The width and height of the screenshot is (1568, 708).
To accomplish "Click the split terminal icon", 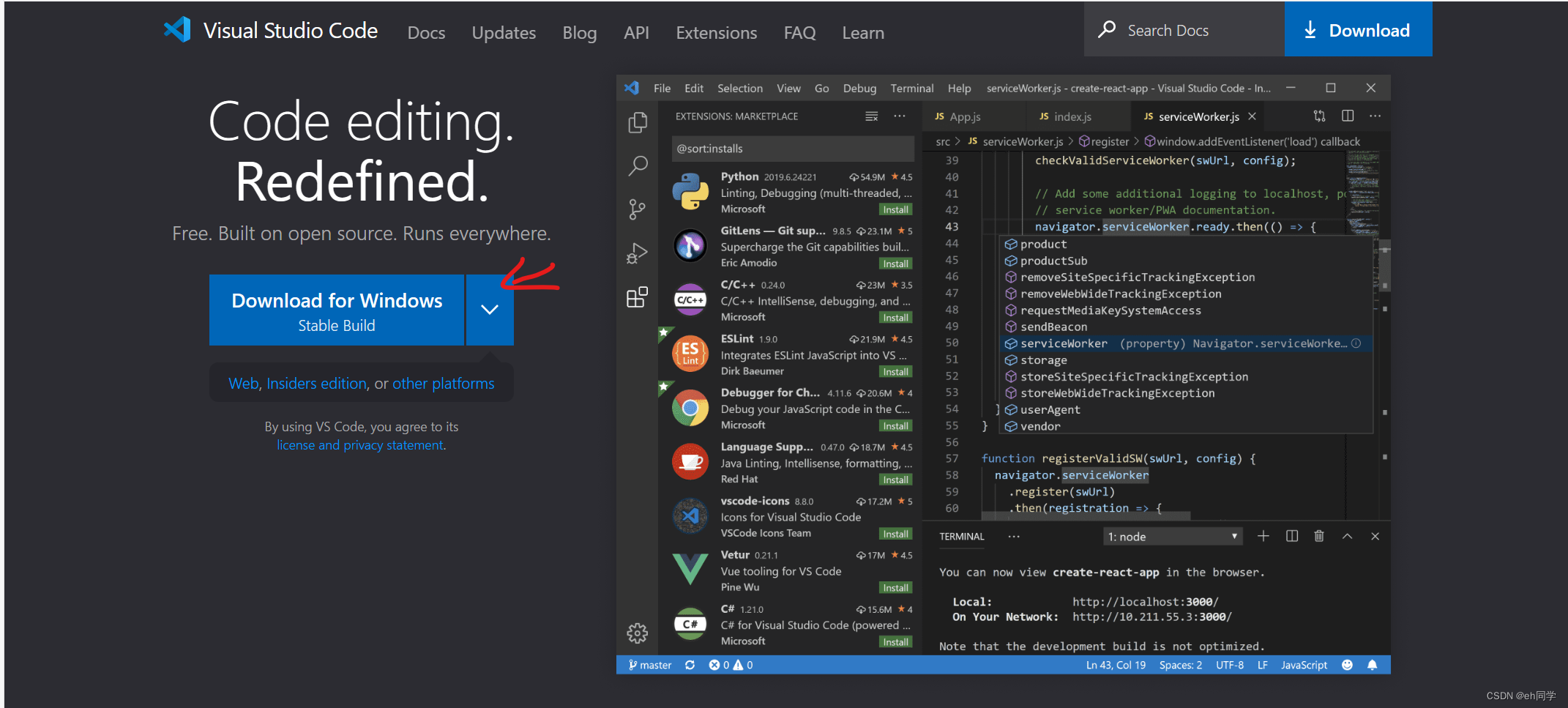I will coord(1292,536).
